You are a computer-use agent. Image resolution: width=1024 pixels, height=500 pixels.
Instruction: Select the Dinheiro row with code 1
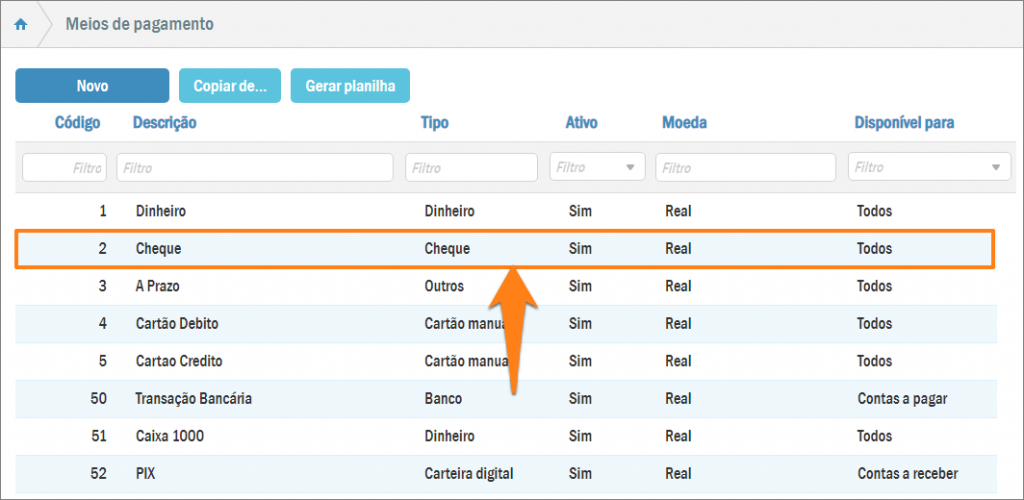click(x=161, y=212)
